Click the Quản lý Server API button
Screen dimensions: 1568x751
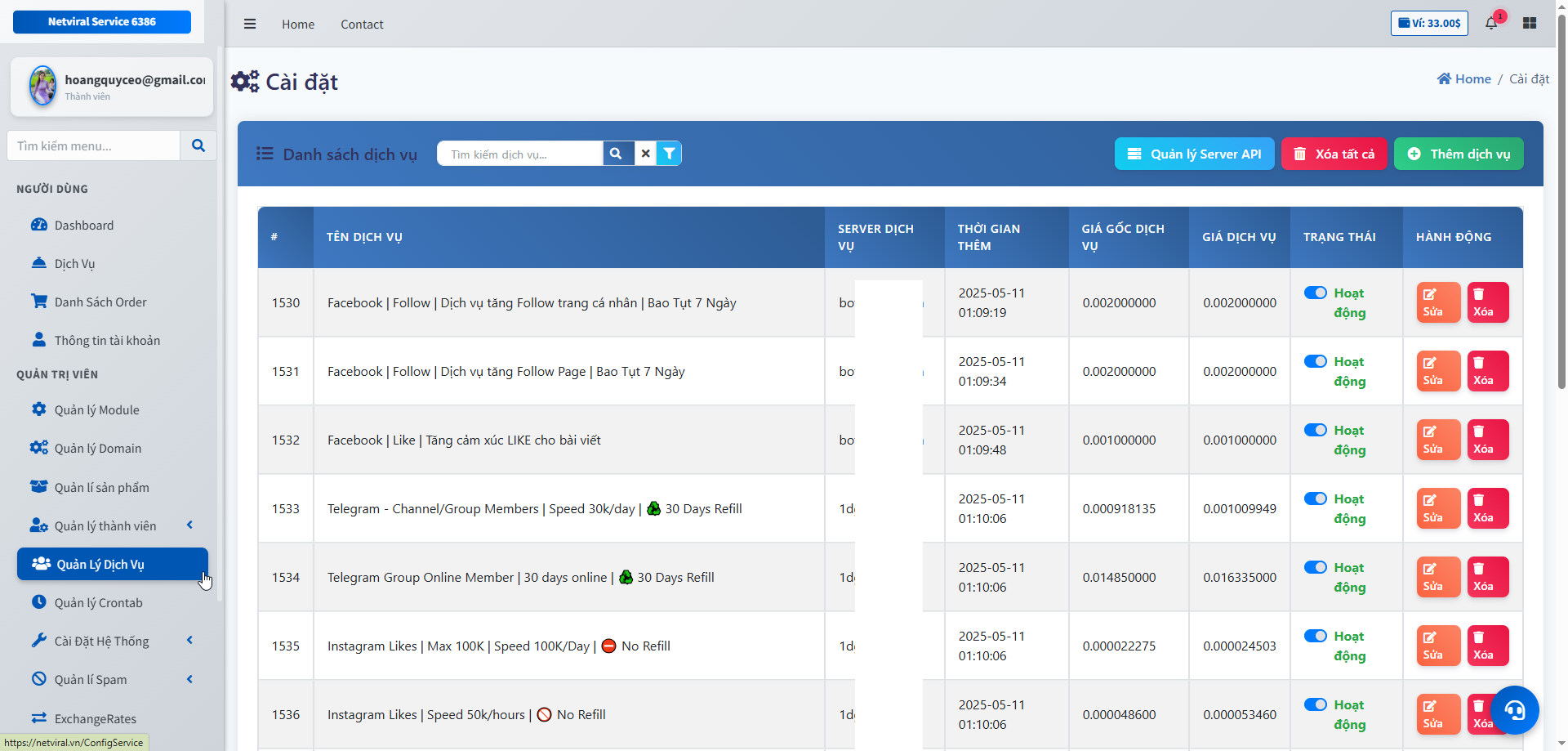click(x=1194, y=154)
